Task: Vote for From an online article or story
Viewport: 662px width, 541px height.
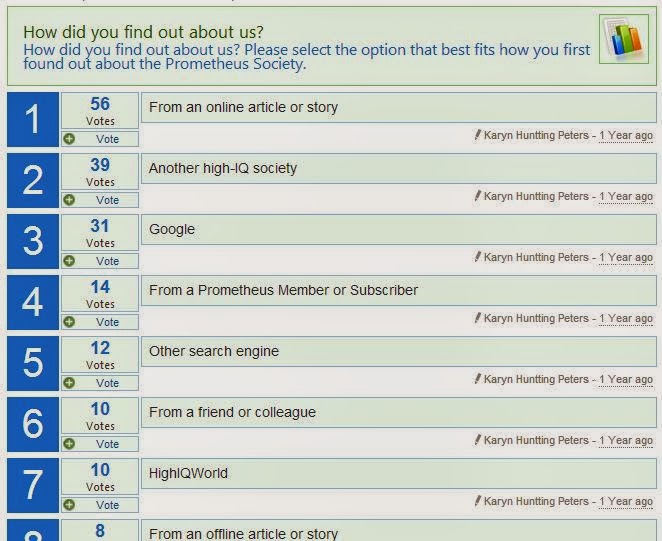Action: 100,139
